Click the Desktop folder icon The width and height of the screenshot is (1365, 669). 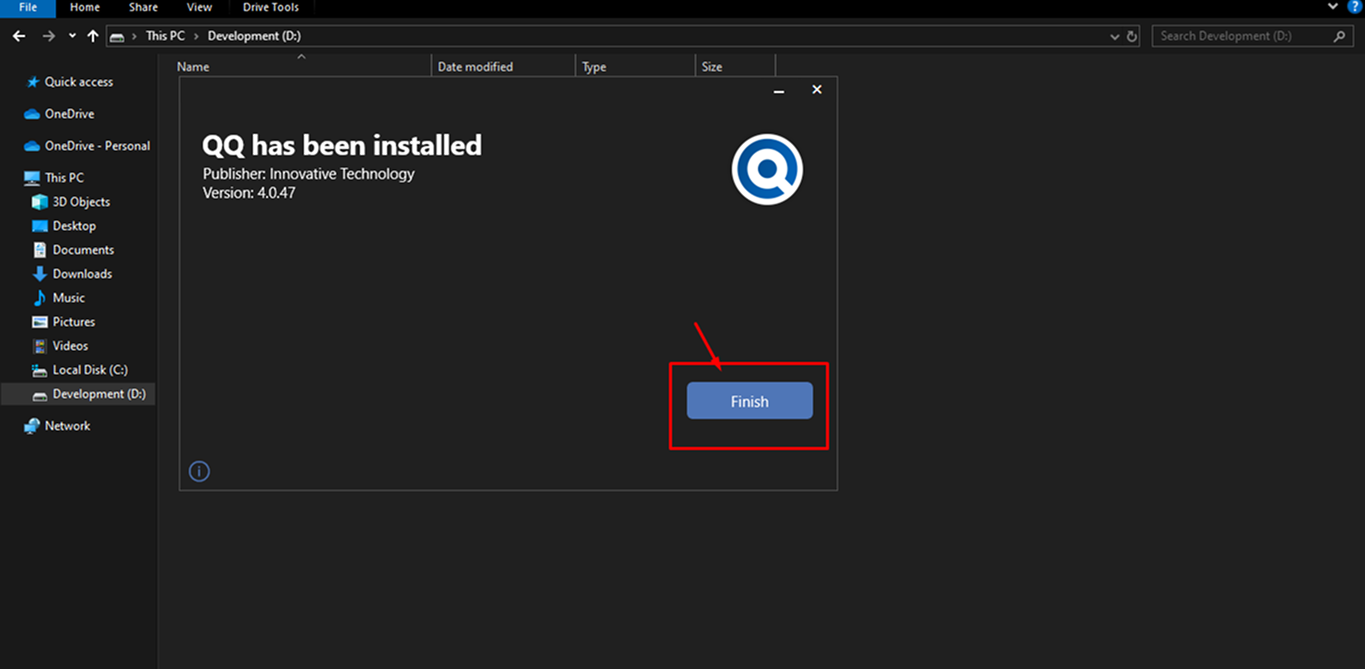coord(40,226)
